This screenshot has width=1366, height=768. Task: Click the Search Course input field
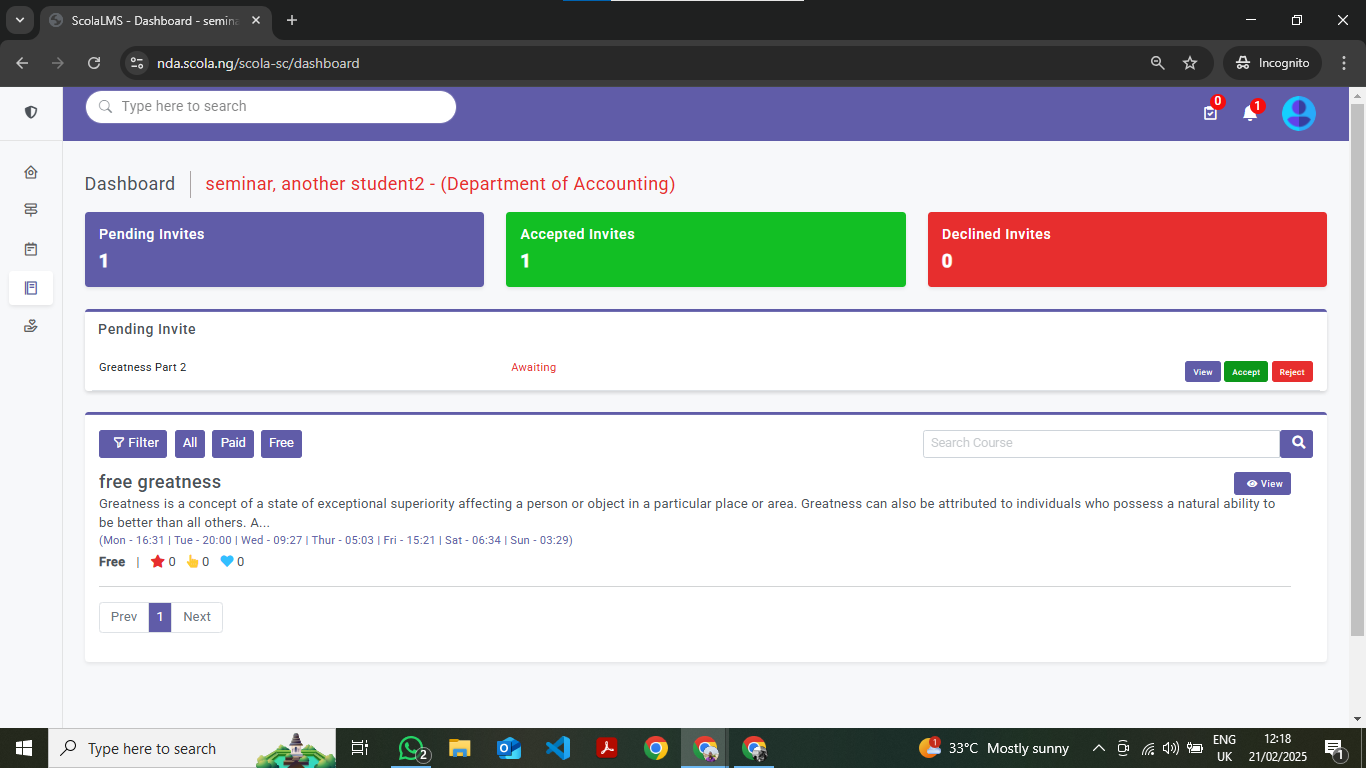(x=1101, y=443)
